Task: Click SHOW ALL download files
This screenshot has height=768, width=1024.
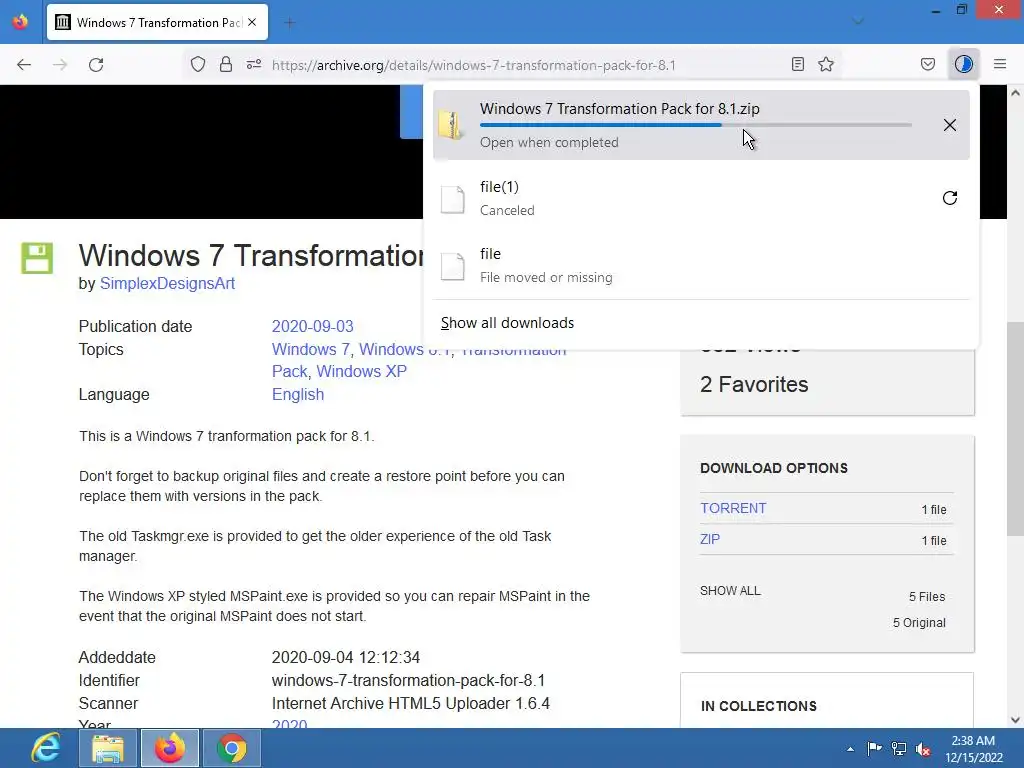Action: [x=730, y=591]
